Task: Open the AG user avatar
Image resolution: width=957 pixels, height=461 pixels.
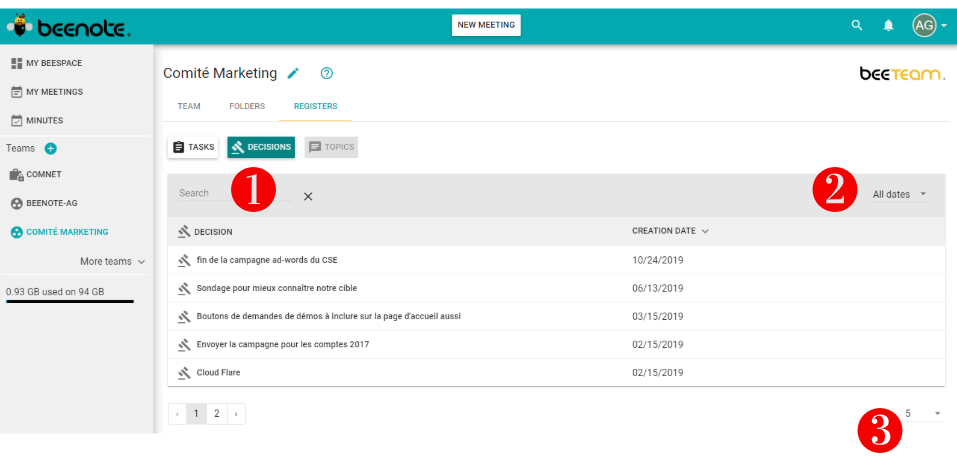Action: click(x=924, y=25)
